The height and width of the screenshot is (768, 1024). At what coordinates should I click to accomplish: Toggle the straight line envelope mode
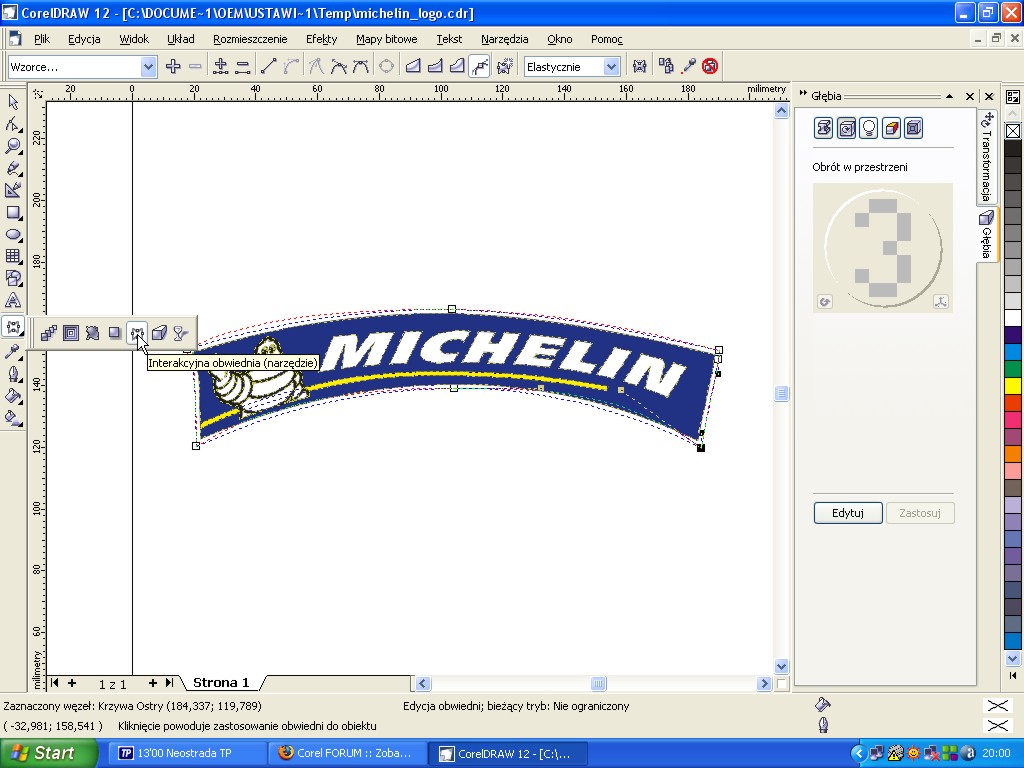coord(413,66)
